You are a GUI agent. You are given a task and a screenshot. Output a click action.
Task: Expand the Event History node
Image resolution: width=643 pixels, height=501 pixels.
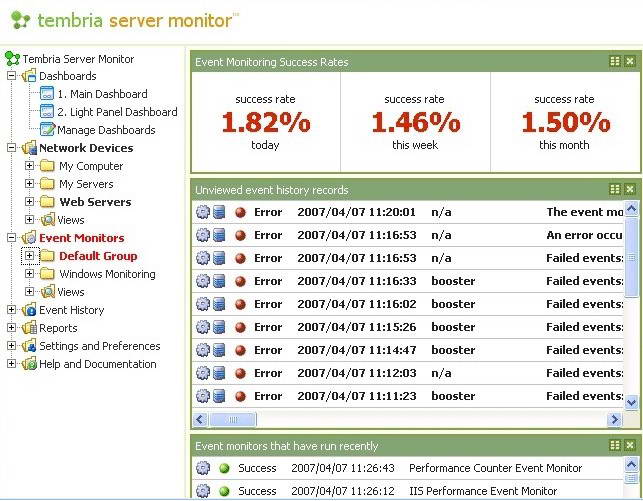coord(12,310)
